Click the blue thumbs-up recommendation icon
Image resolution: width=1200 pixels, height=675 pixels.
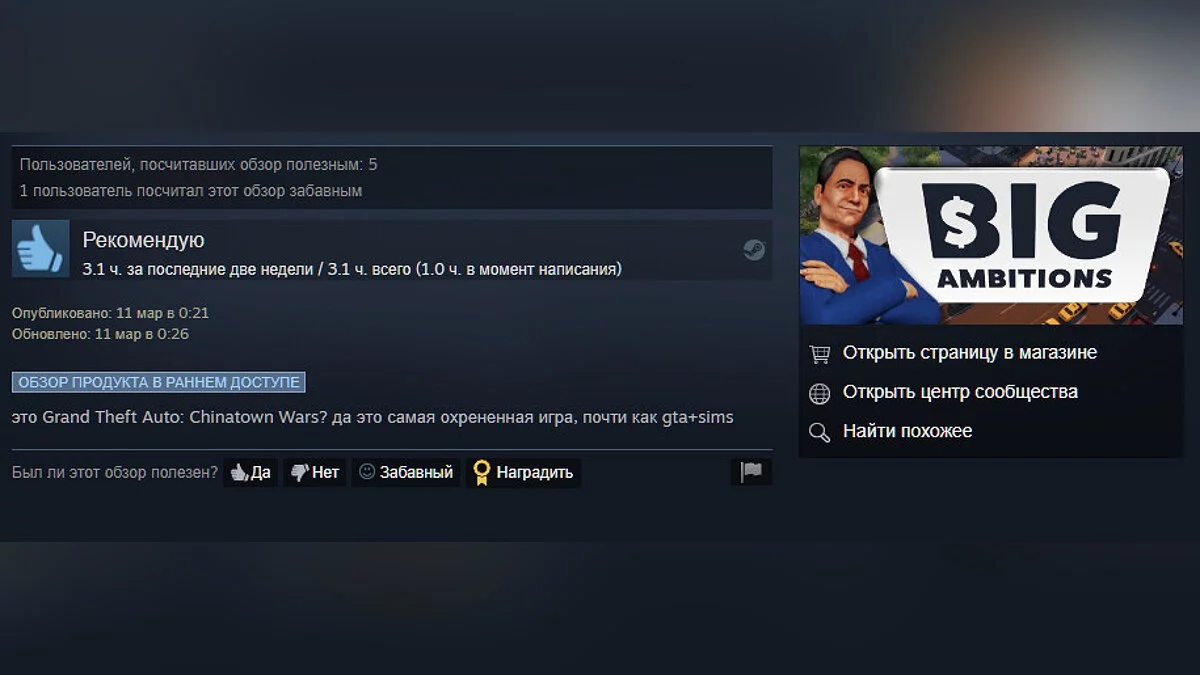(41, 249)
